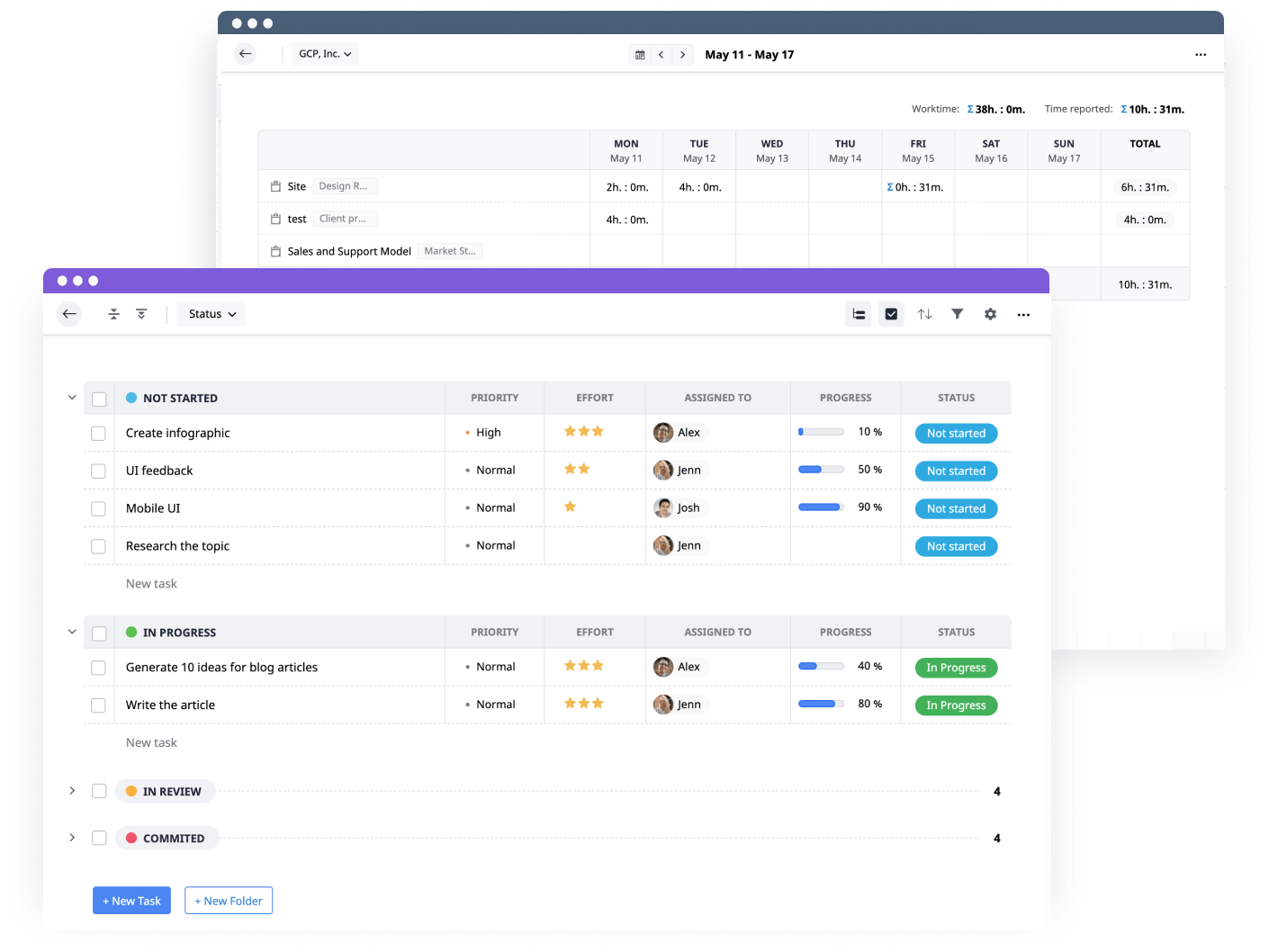Click the sort arrows icon in task toolbar
This screenshot has width=1269, height=952.
point(924,314)
